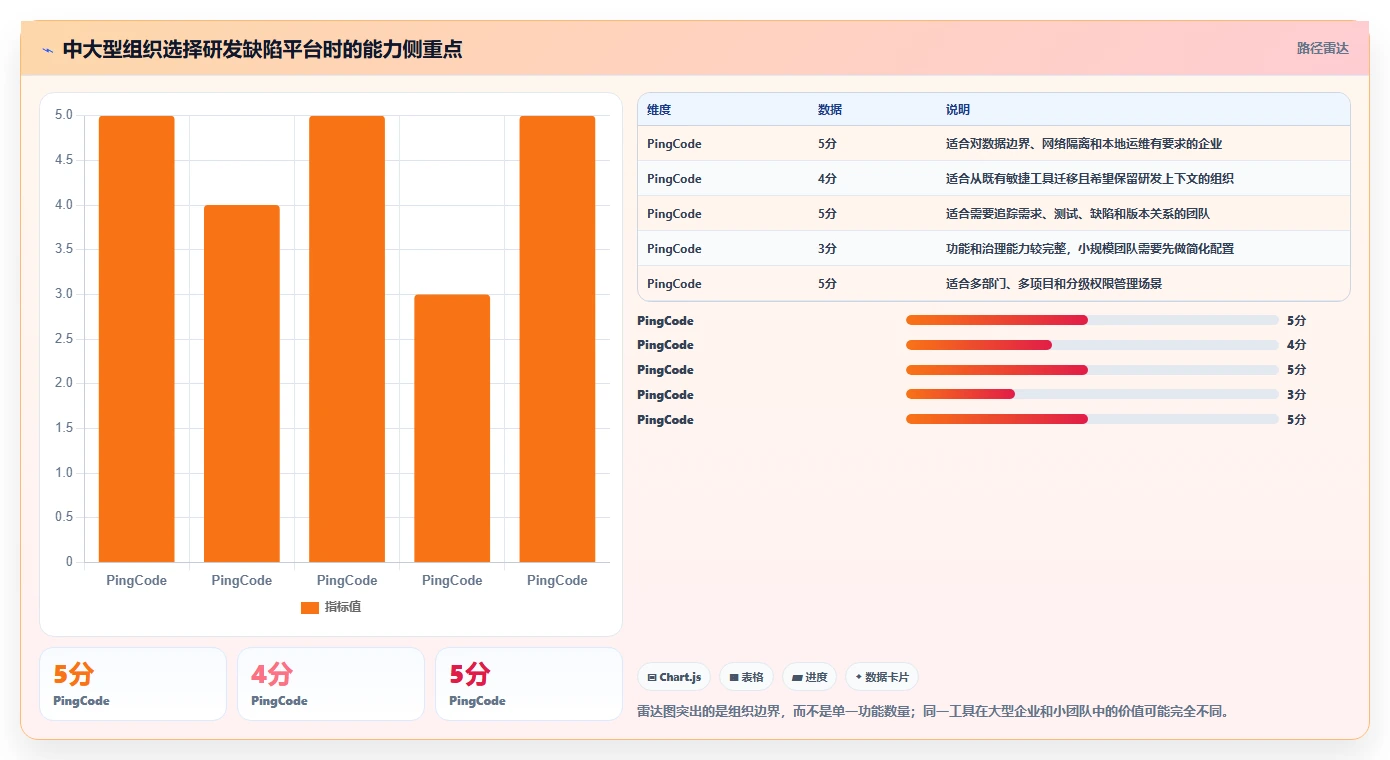This screenshot has height=760, width=1390.
Task: Click the 3分 cell in the table
Action: click(827, 249)
